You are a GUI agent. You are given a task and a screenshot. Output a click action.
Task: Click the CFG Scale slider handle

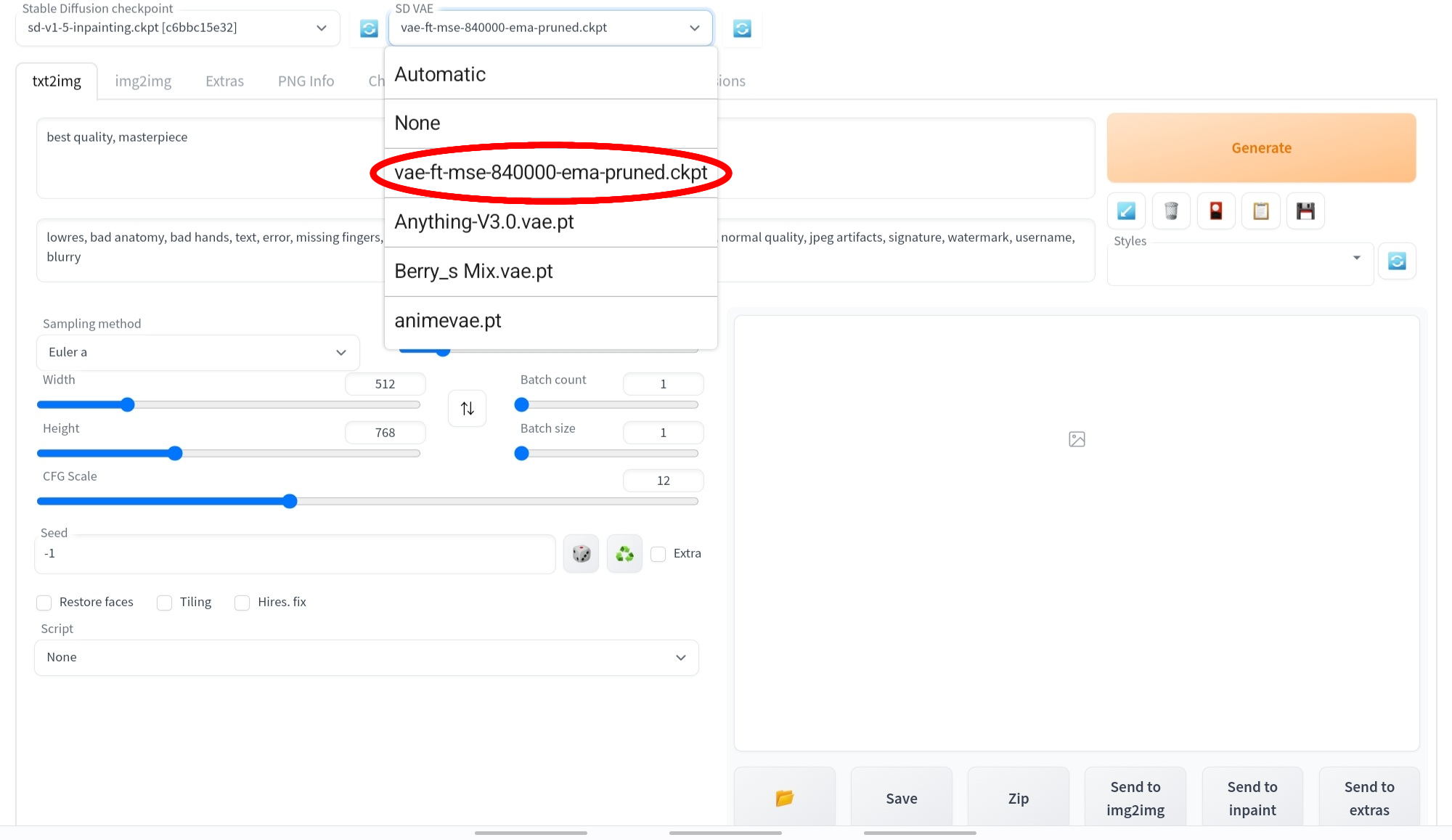[290, 501]
